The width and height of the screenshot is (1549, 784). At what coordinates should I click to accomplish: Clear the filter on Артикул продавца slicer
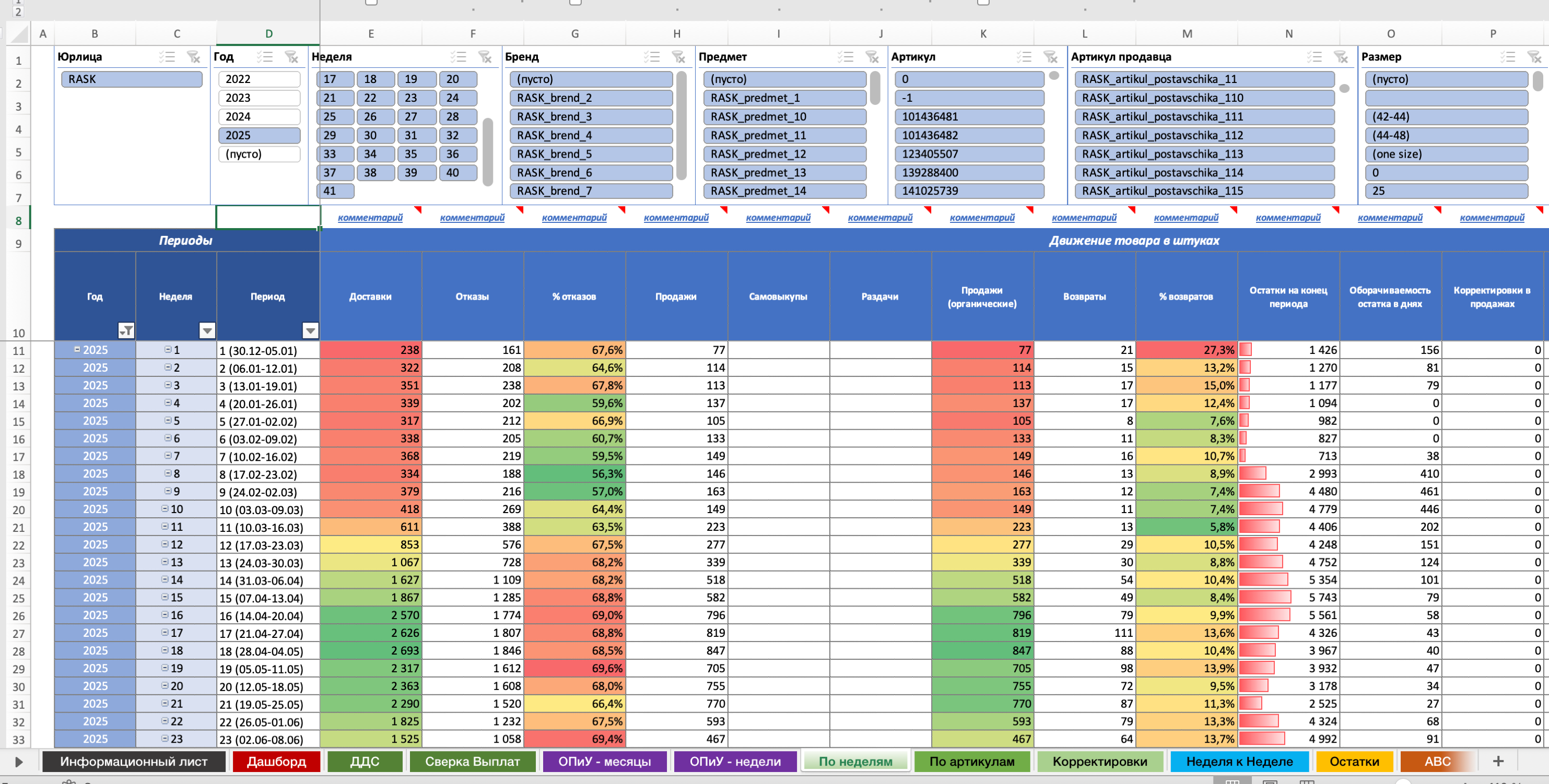point(1341,57)
